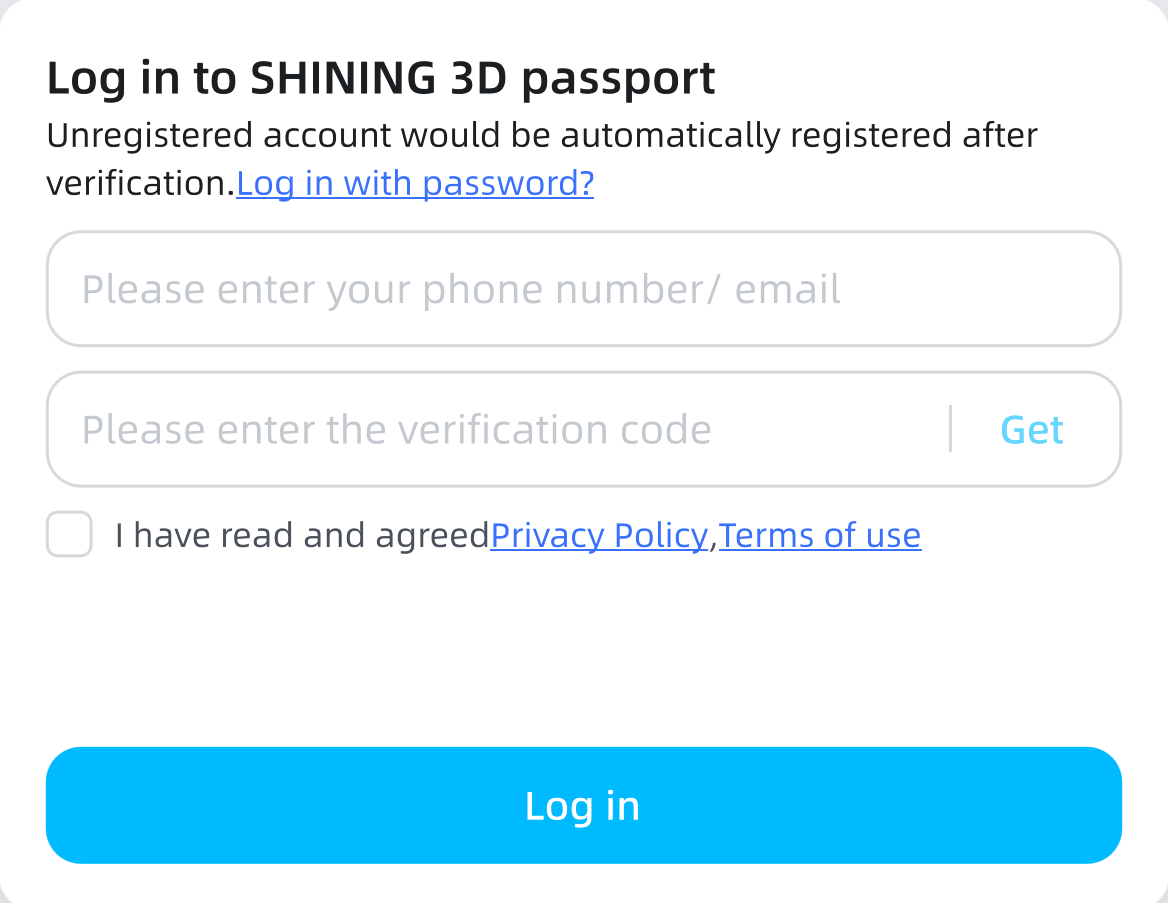This screenshot has width=1168, height=903.
Task: Tick the agreement checkbox
Action: click(x=69, y=534)
